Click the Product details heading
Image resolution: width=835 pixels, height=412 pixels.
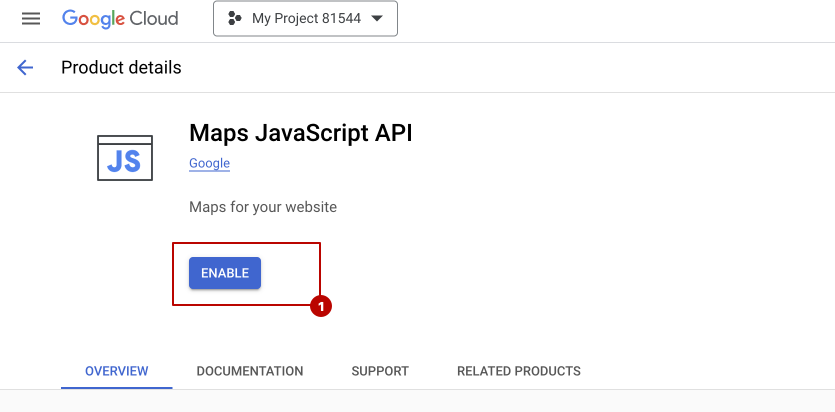[x=121, y=68]
